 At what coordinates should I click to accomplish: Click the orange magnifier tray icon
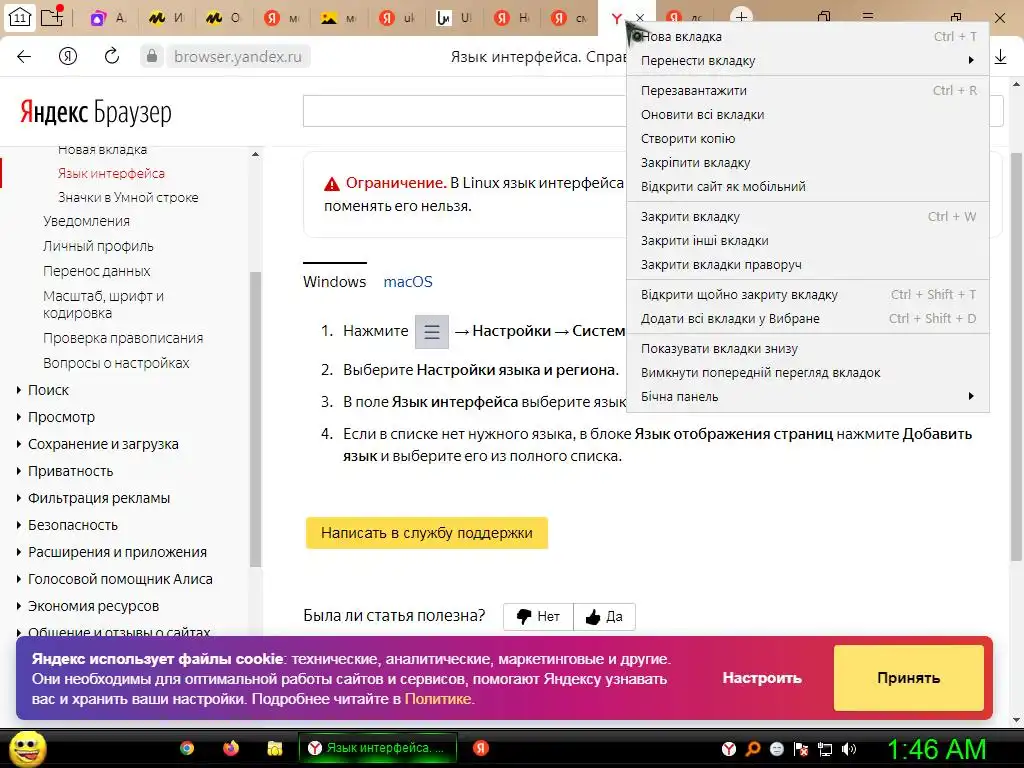tap(753, 749)
